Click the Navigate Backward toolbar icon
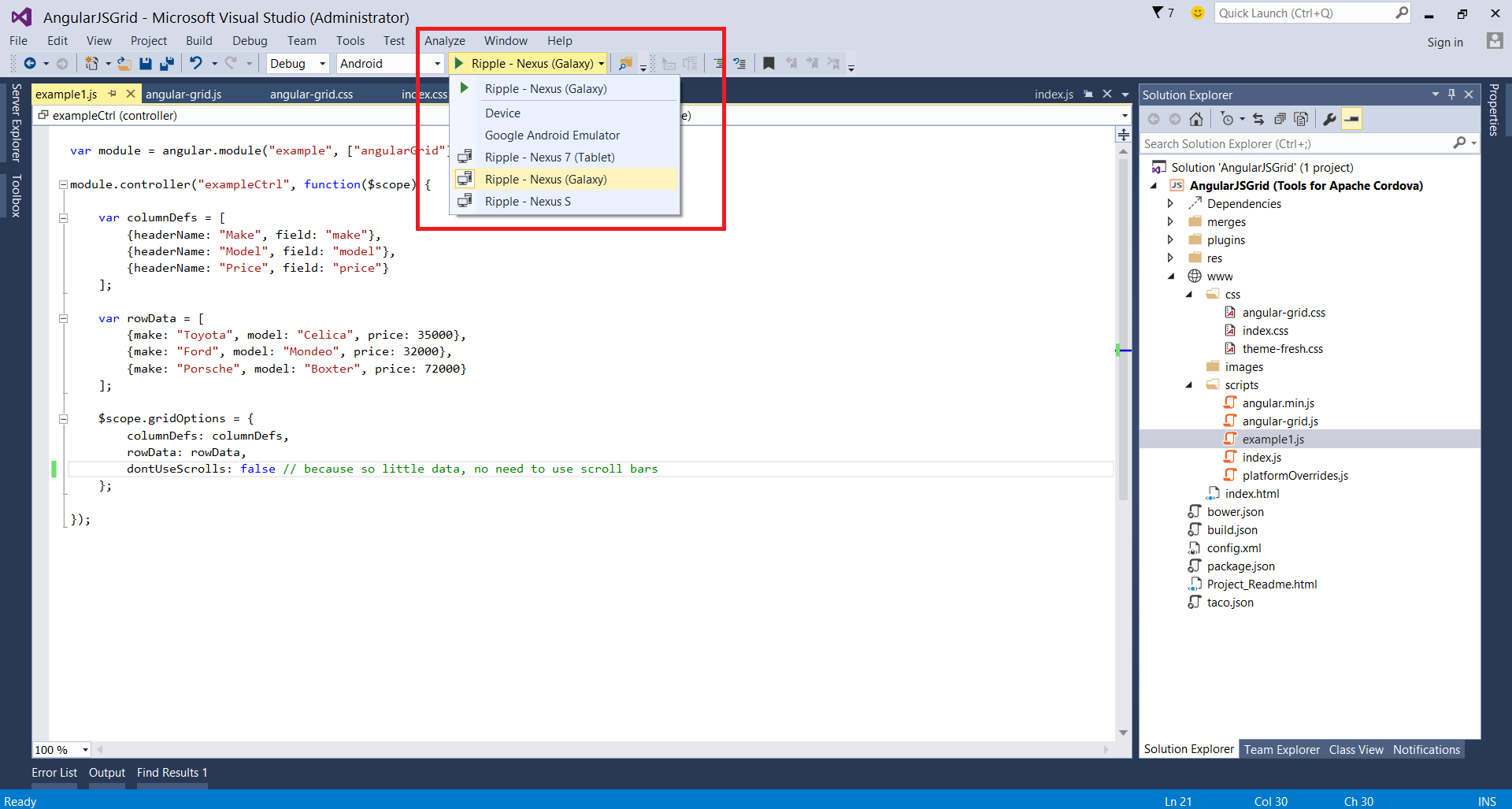 (x=30, y=63)
